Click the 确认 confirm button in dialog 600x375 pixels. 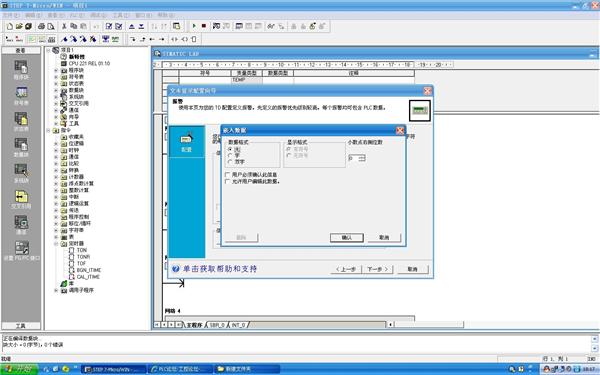(347, 238)
